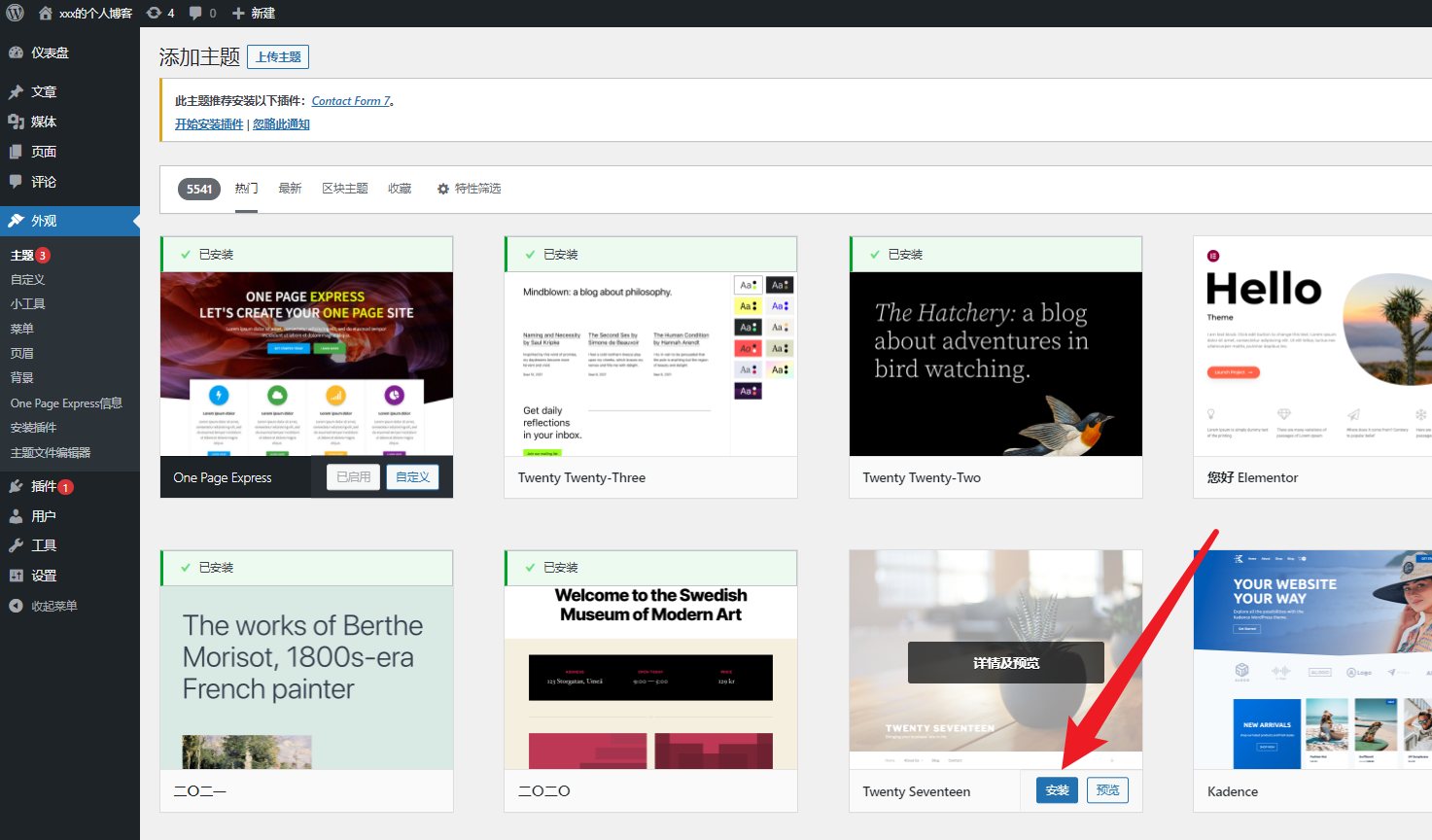Open the 您好 Elementor theme thumbnail
Image resolution: width=1432 pixels, height=840 pixels.
coord(1312,346)
